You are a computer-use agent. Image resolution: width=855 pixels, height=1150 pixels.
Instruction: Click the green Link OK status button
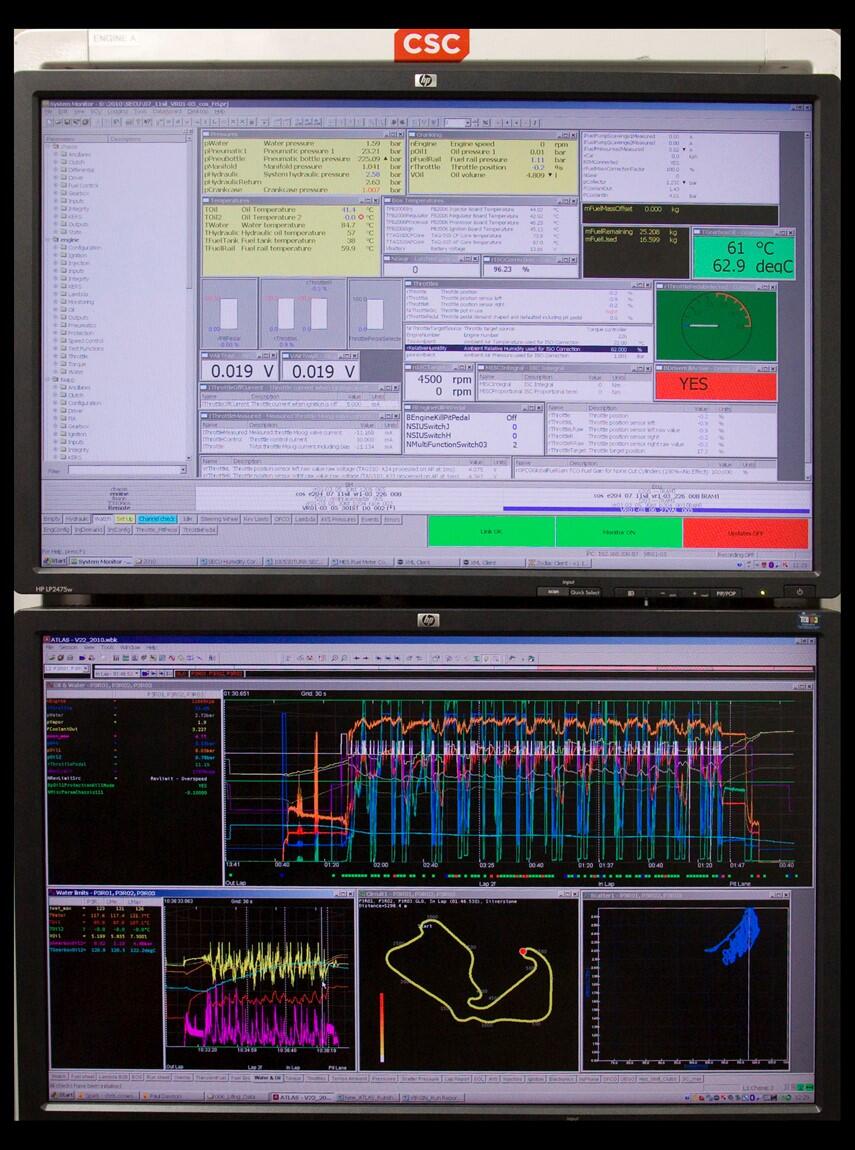coord(491,532)
